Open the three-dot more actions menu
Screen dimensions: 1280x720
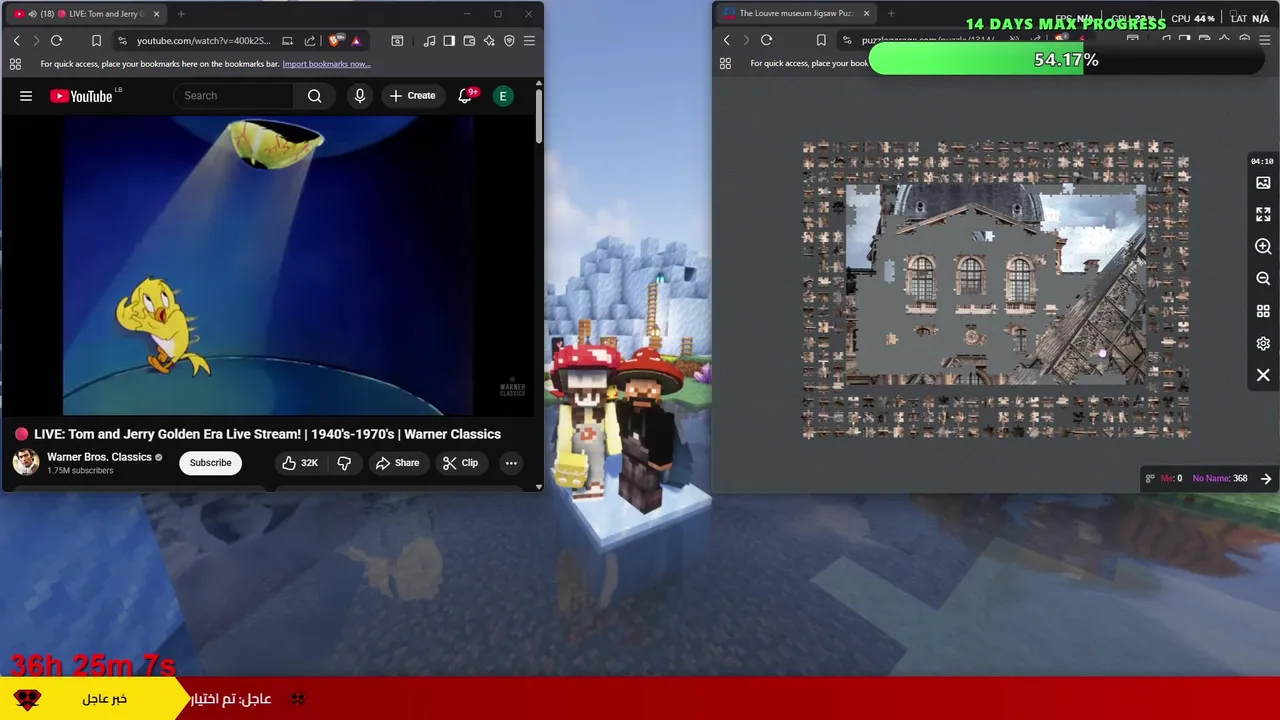point(511,463)
